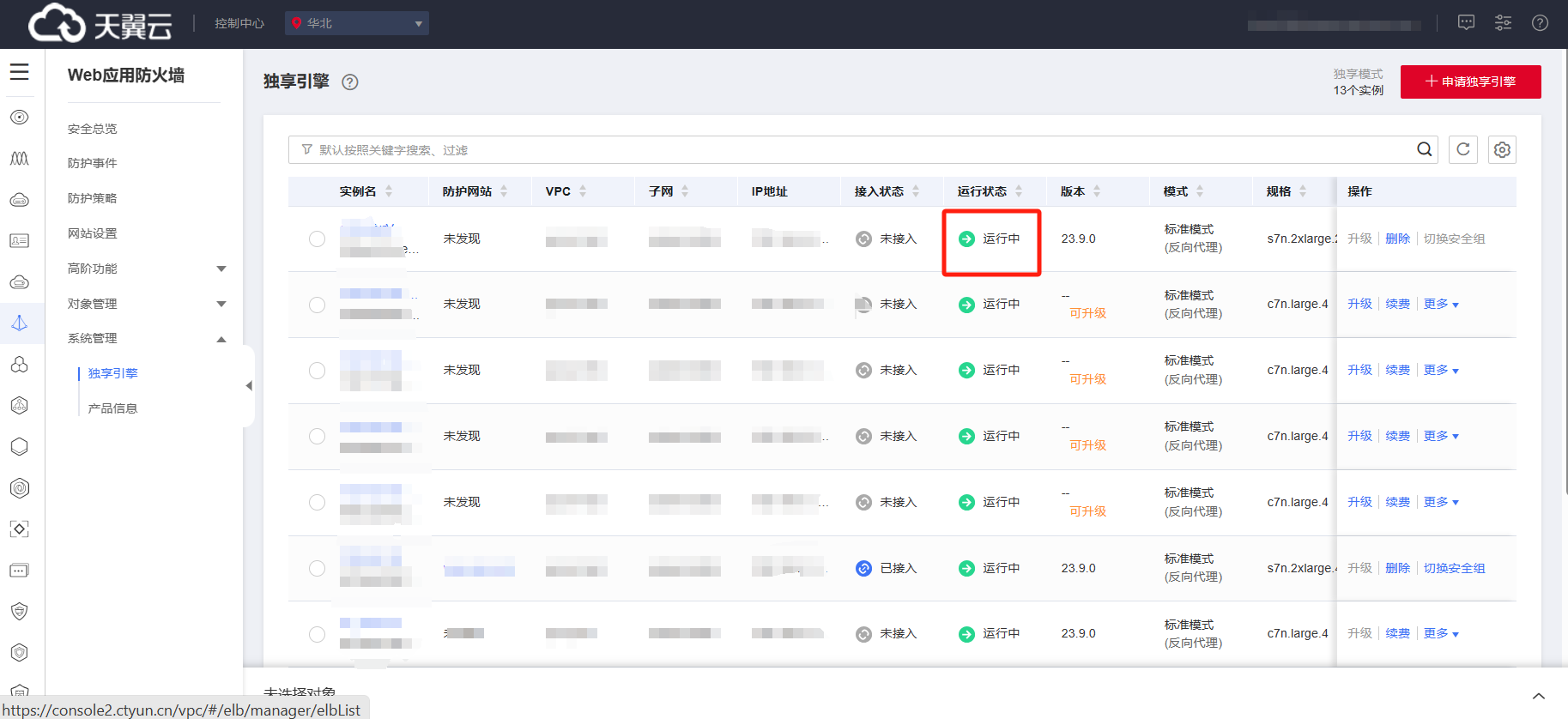1568x719 pixels.
Task: Click the top-right help circle icon
Action: coord(1540,23)
